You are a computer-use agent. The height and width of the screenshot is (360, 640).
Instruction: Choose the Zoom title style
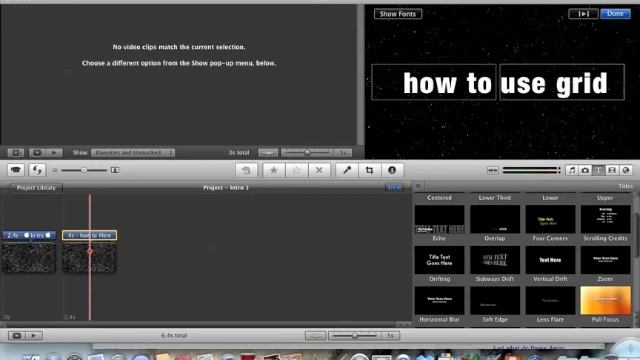click(x=605, y=260)
